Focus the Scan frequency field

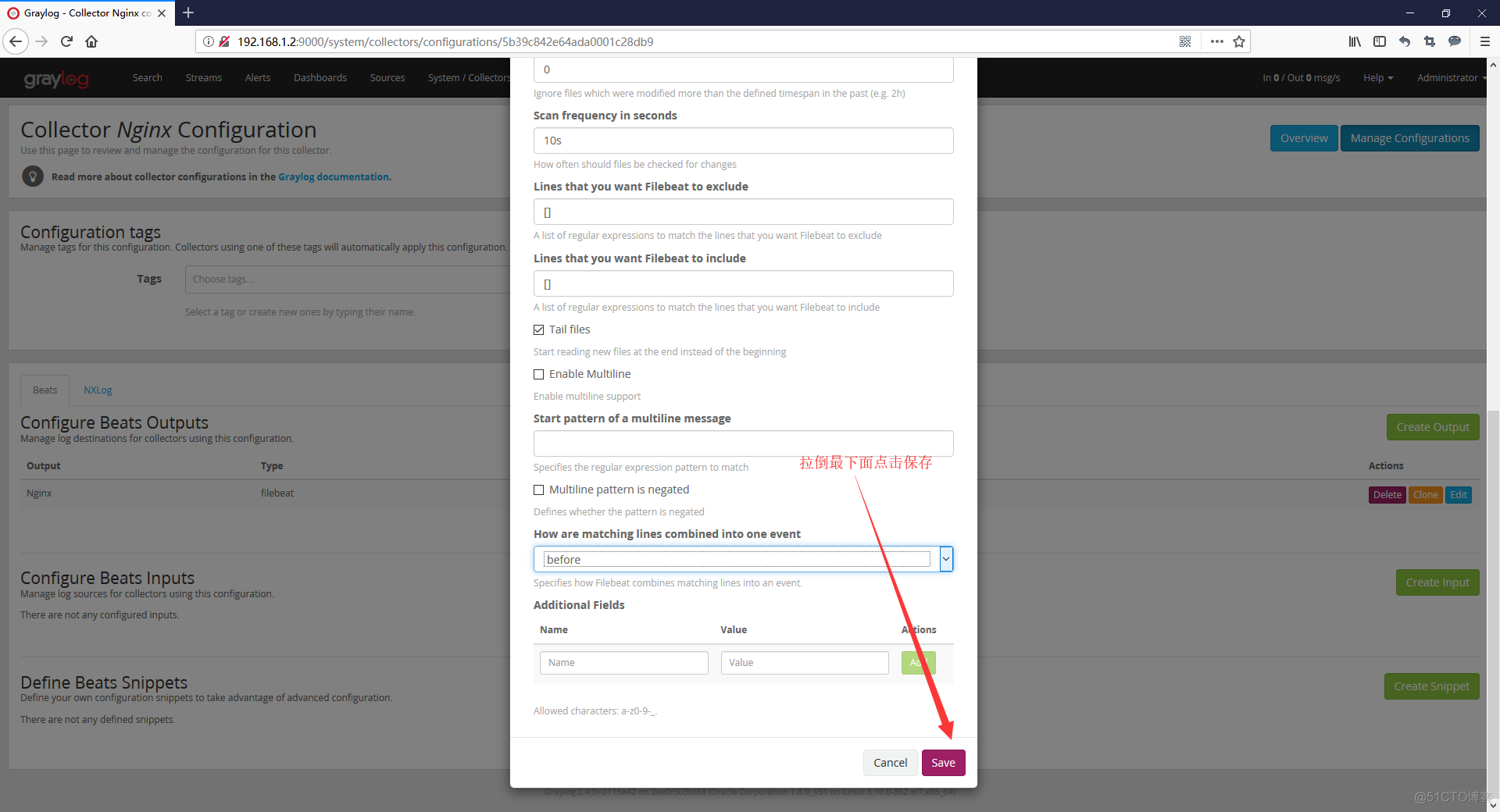(x=743, y=141)
